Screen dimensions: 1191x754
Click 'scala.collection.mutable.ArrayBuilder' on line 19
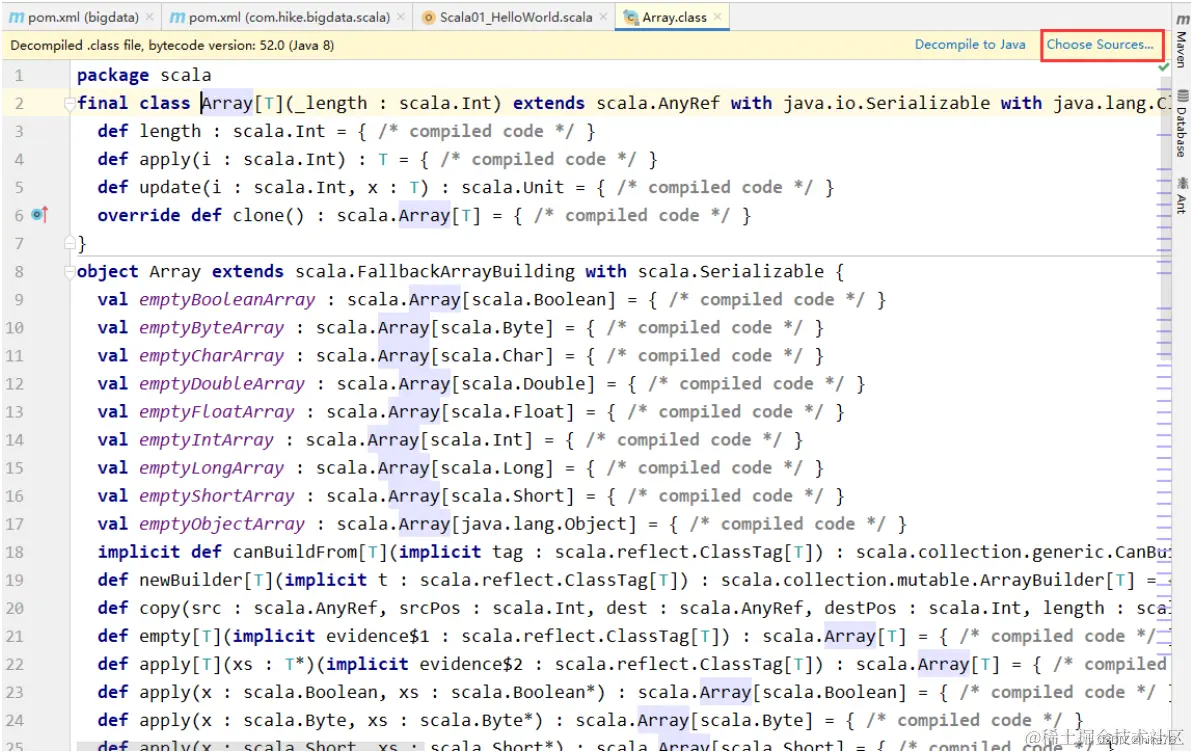point(913,580)
